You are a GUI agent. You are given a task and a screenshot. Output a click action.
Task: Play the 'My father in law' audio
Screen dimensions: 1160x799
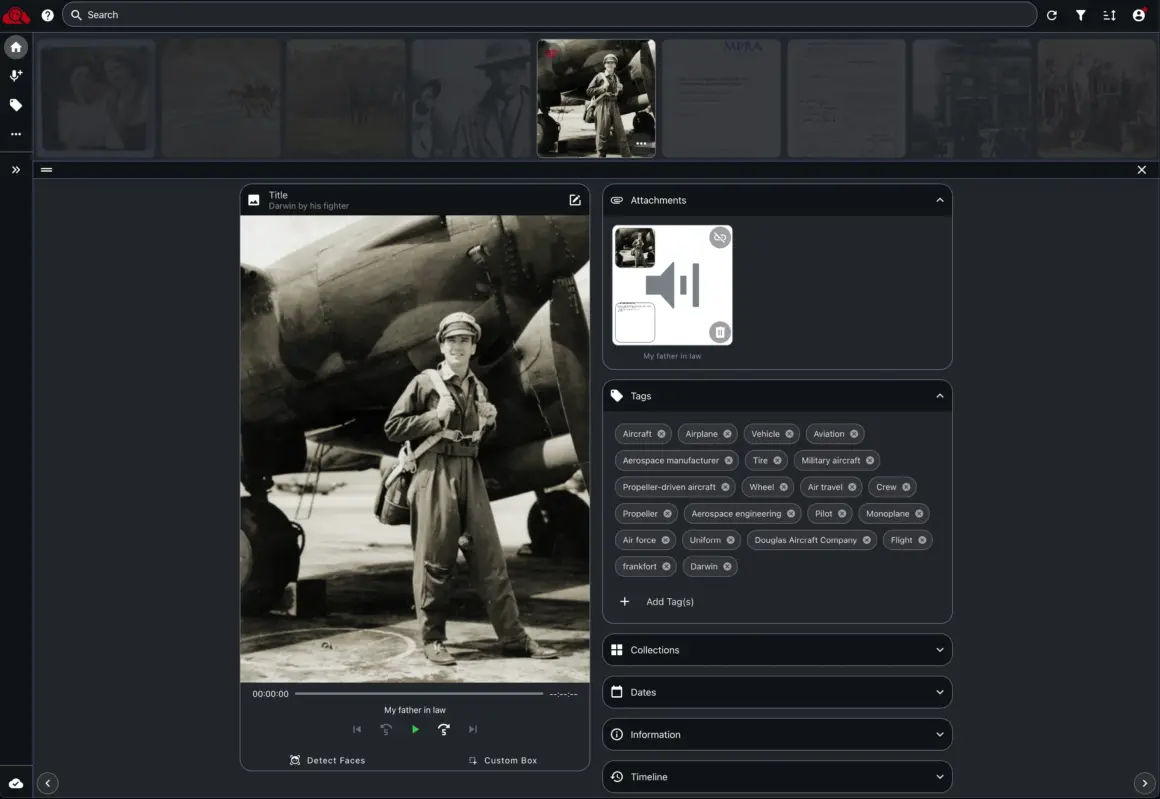click(415, 729)
